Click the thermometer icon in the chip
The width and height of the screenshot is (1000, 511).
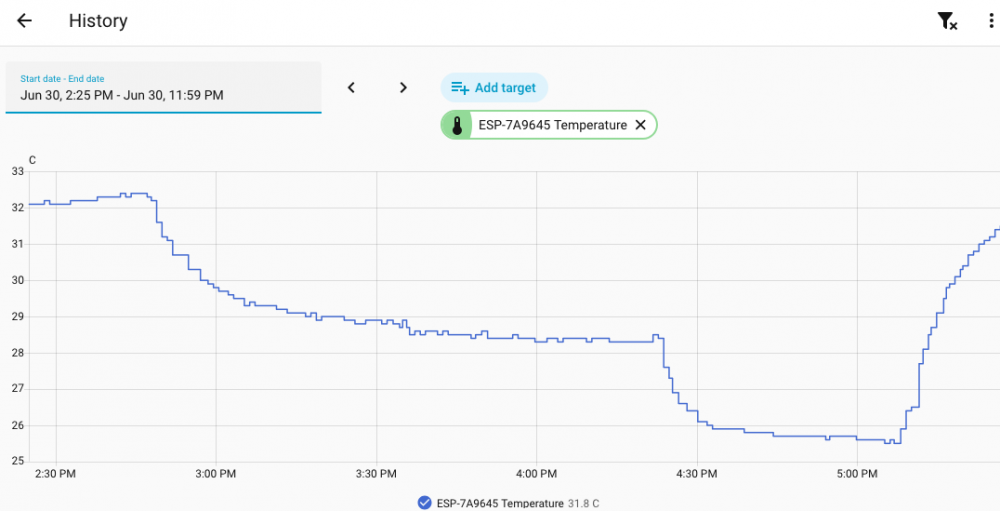tap(457, 125)
